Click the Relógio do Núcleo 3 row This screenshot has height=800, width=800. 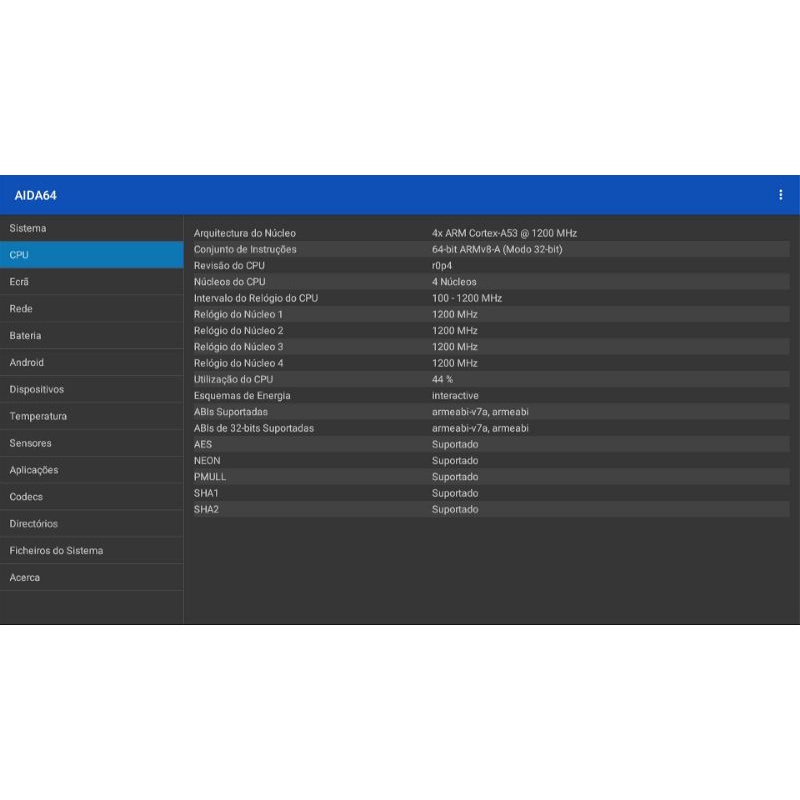(x=491, y=347)
